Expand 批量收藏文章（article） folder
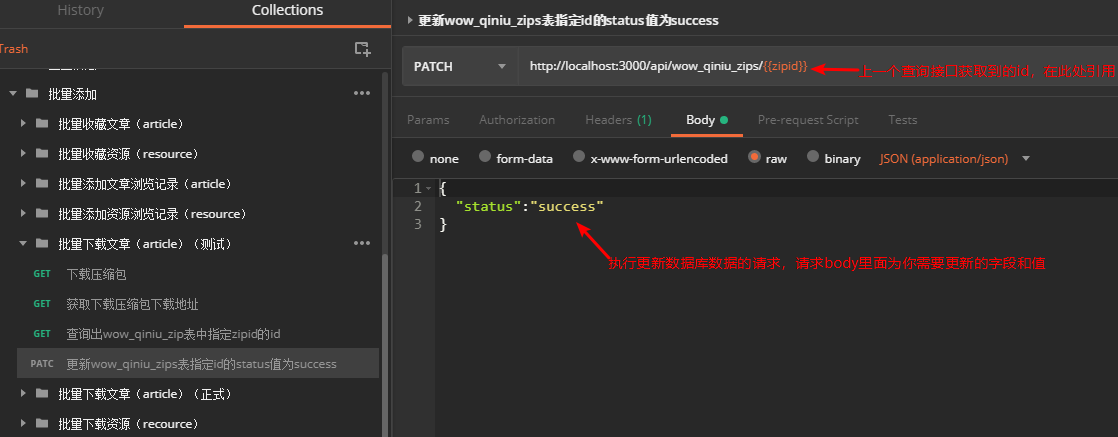Screen dimensions: 1118x437 coord(24,123)
